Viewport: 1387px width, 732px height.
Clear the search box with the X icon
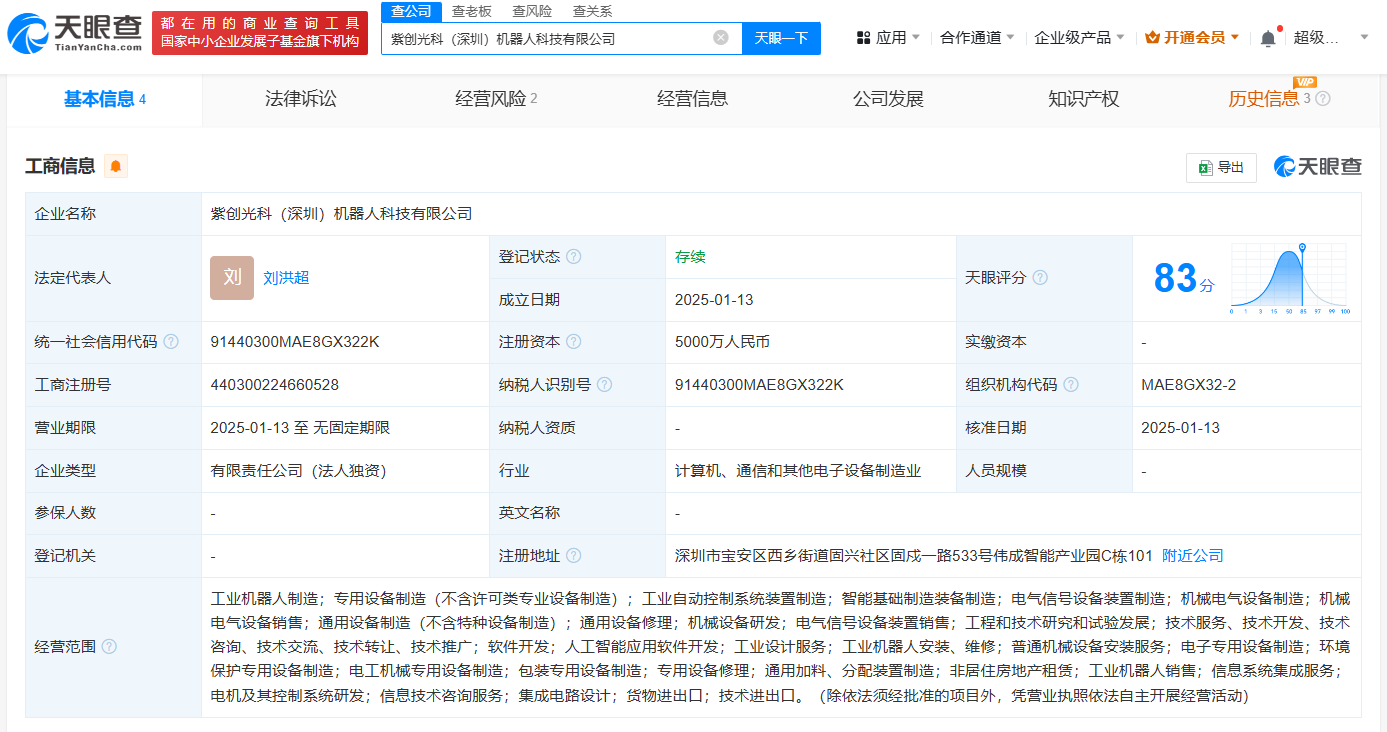tap(721, 38)
